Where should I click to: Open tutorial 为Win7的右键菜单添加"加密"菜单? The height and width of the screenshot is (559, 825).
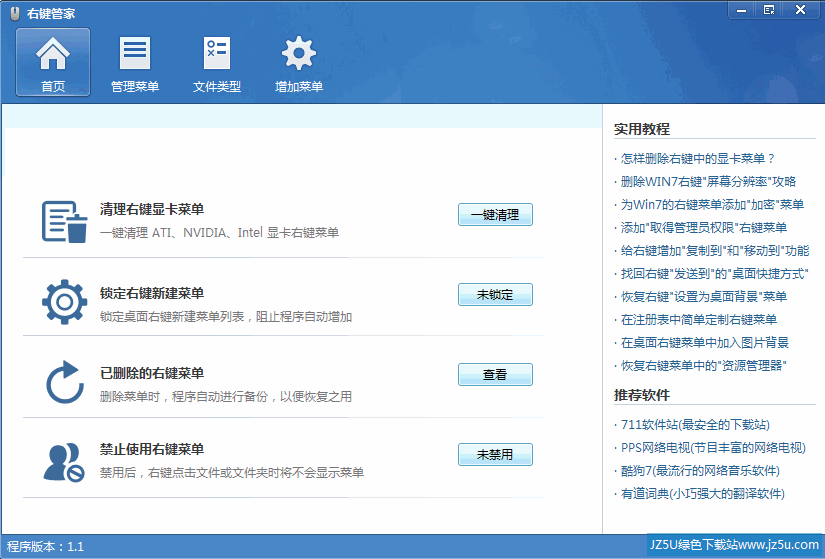point(712,204)
